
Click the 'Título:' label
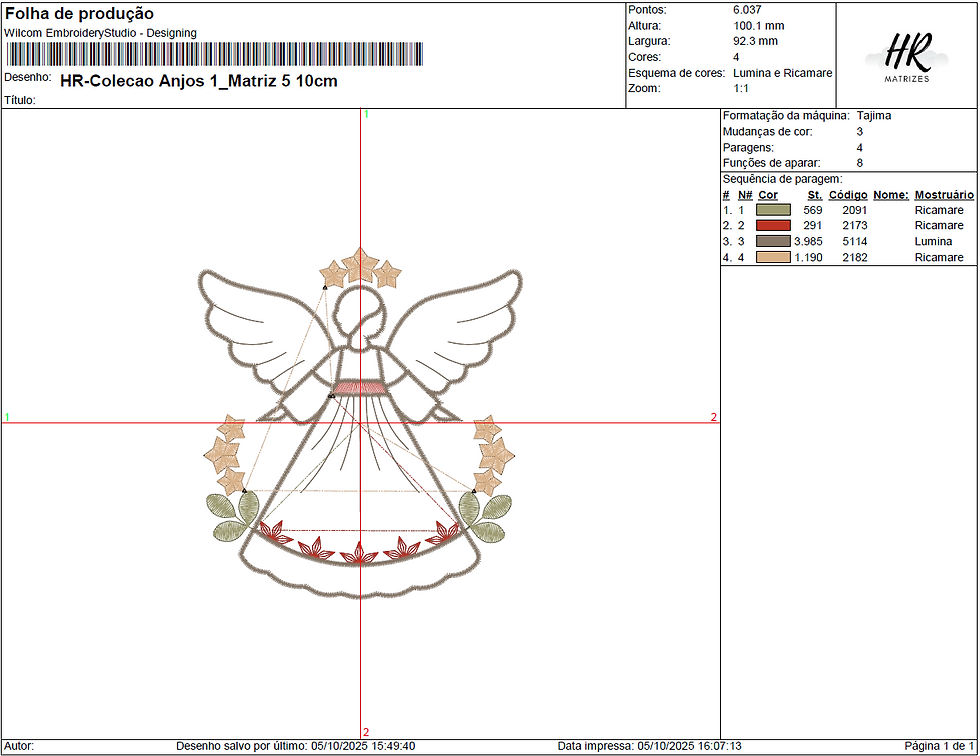[x=20, y=100]
